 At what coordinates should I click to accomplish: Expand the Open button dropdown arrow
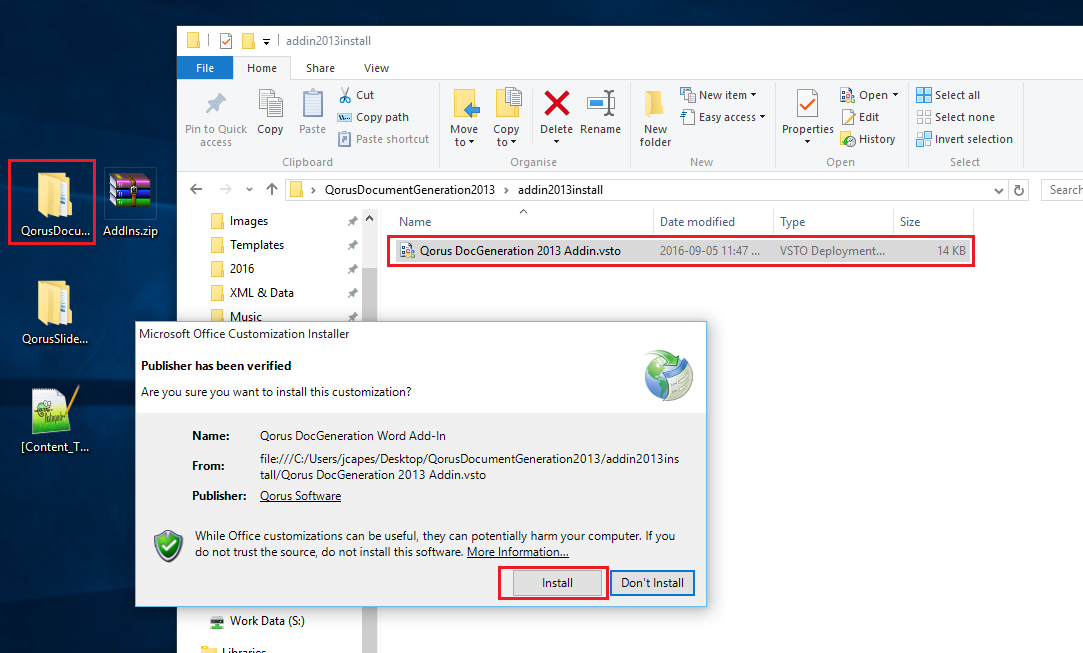[x=896, y=95]
